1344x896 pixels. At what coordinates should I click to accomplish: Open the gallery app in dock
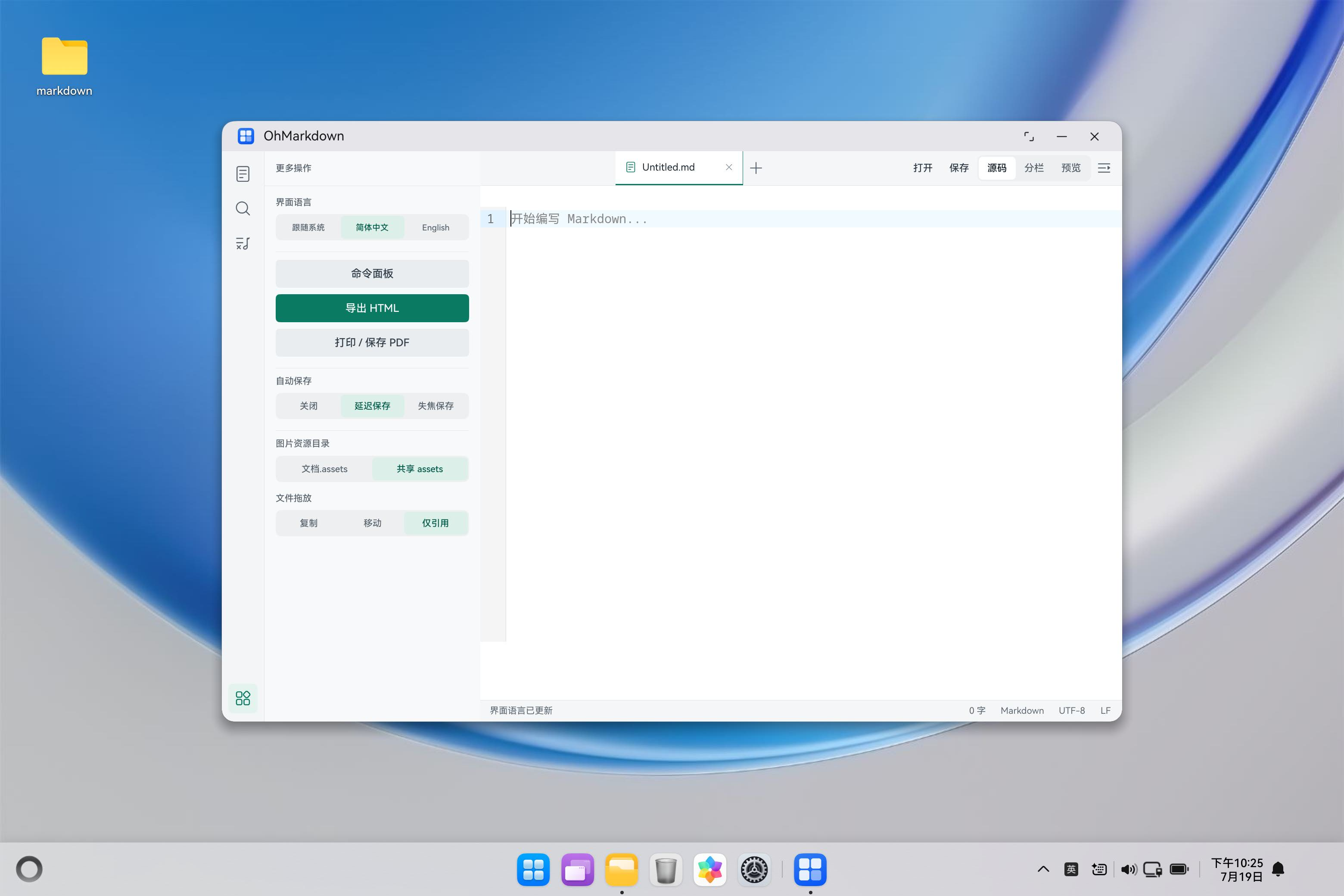point(710,870)
